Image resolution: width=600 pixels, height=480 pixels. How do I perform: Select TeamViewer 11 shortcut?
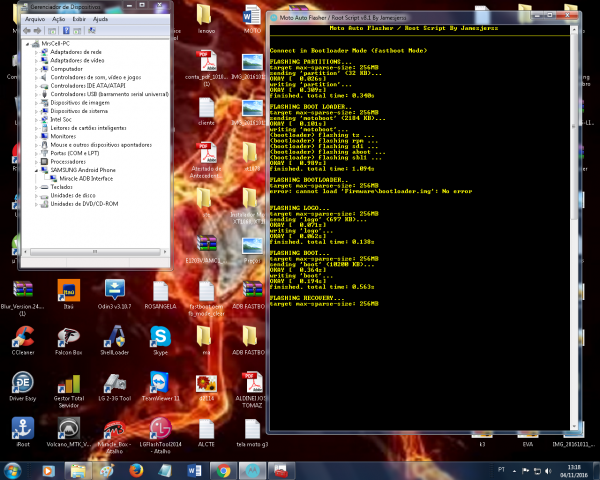point(160,386)
